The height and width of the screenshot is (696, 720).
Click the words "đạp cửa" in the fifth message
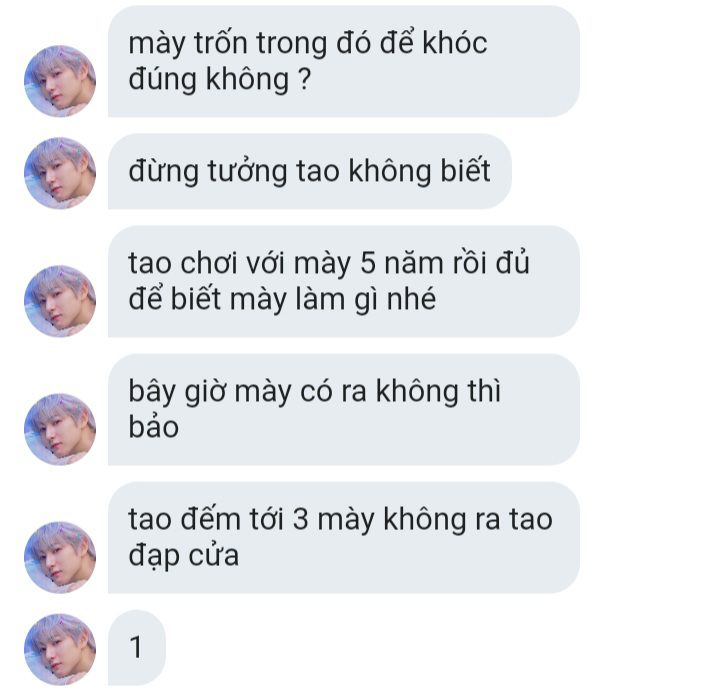tap(184, 556)
